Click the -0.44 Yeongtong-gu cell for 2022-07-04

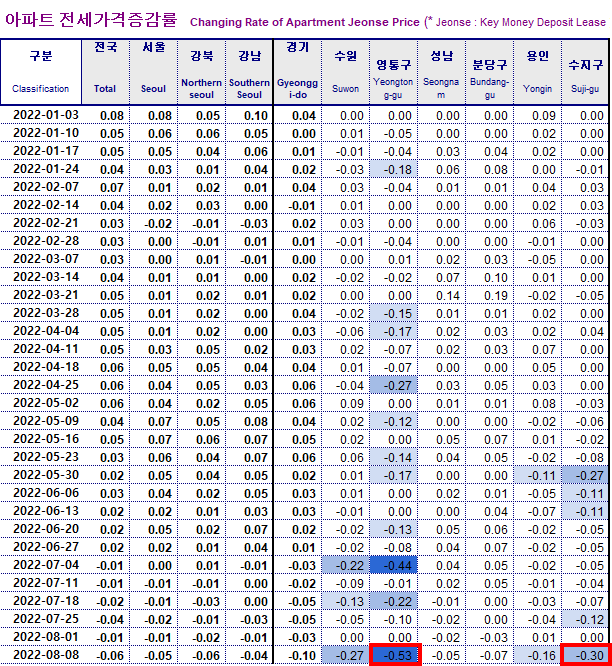393,565
